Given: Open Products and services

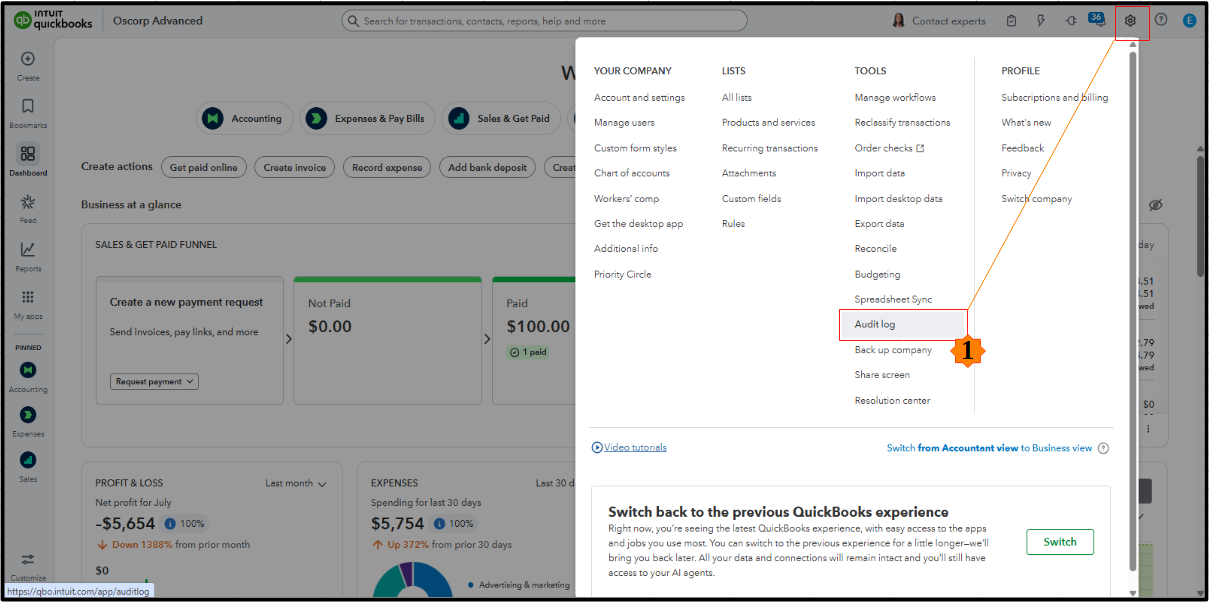Looking at the screenshot, I should (768, 122).
